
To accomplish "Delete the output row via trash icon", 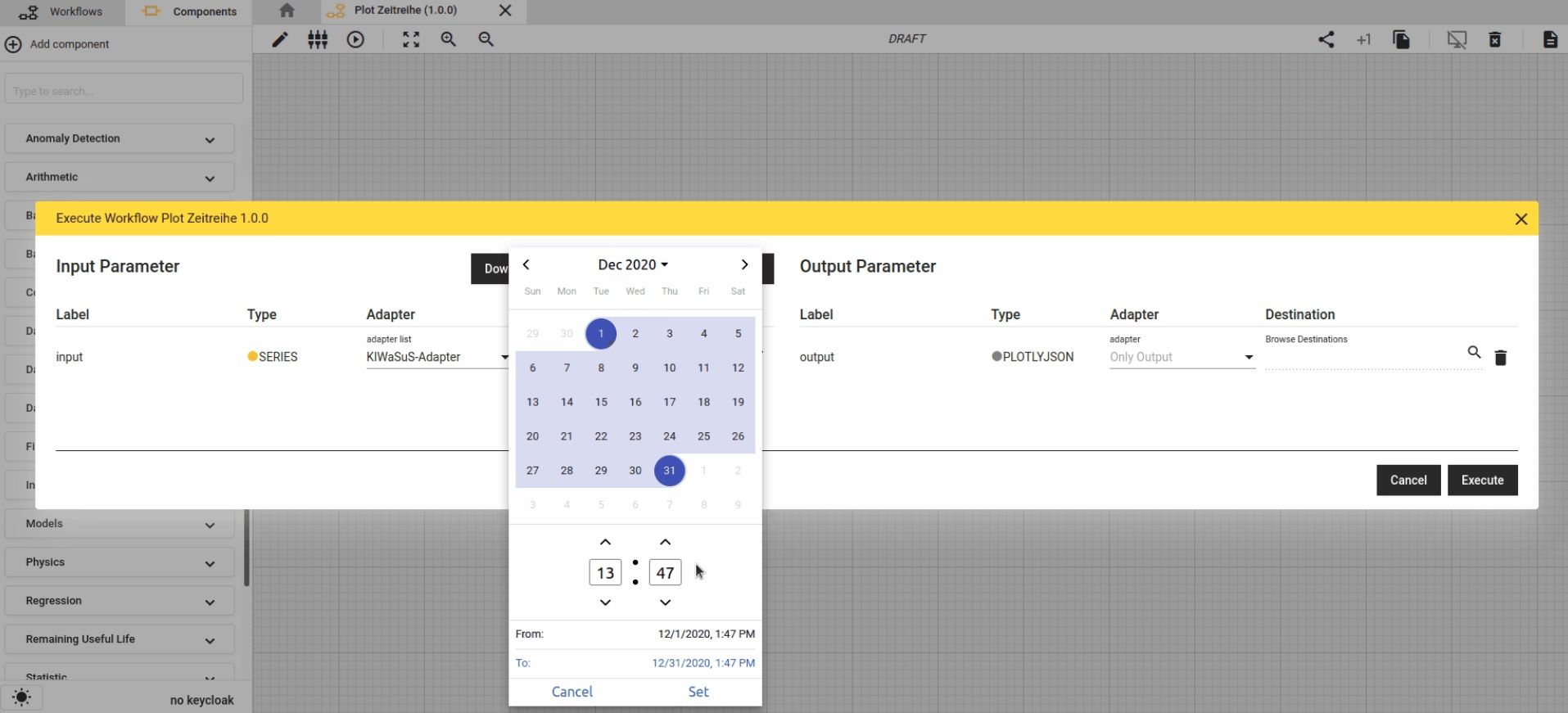I will (1501, 358).
